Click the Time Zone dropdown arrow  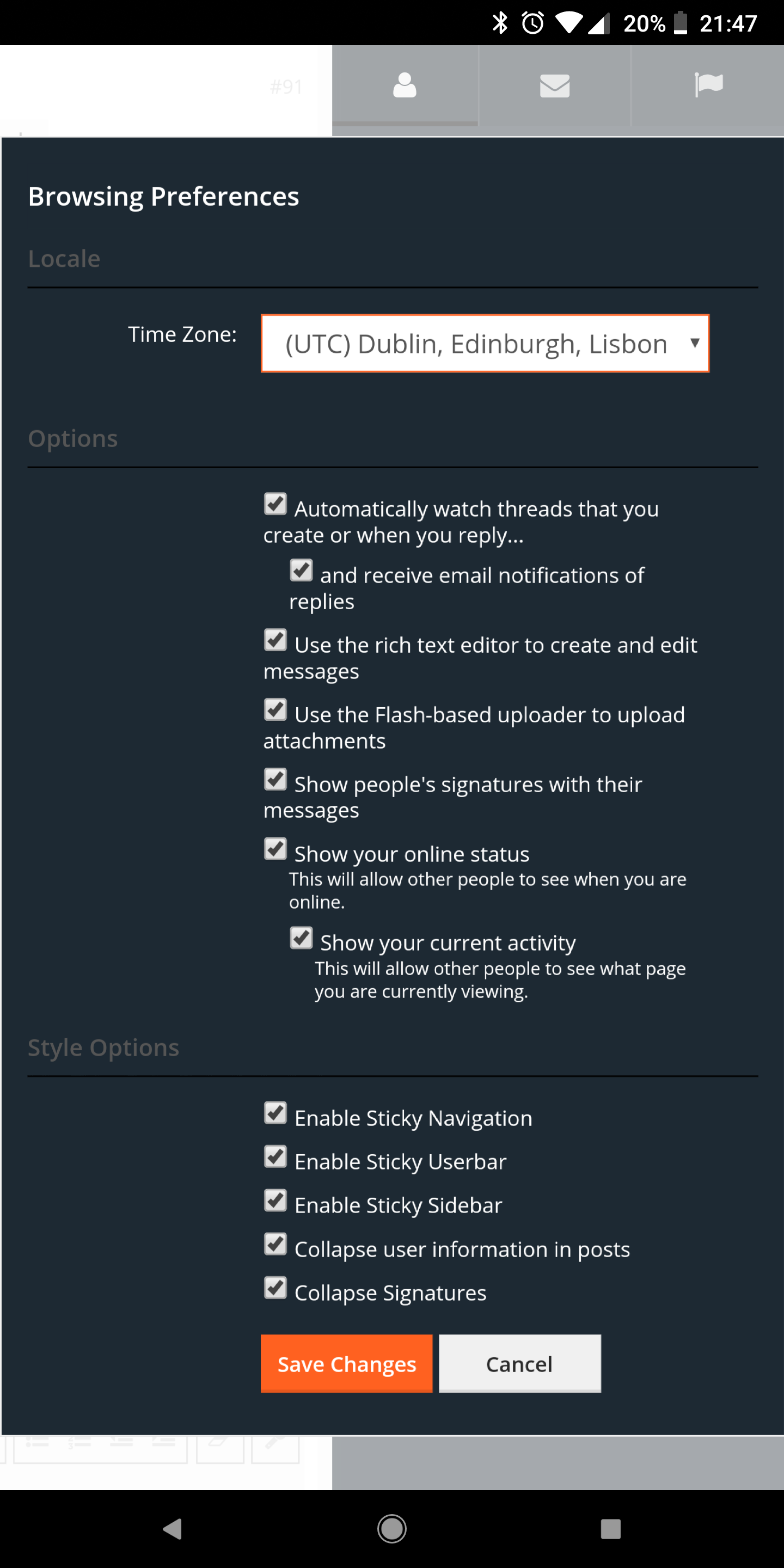pyautogui.click(x=695, y=344)
